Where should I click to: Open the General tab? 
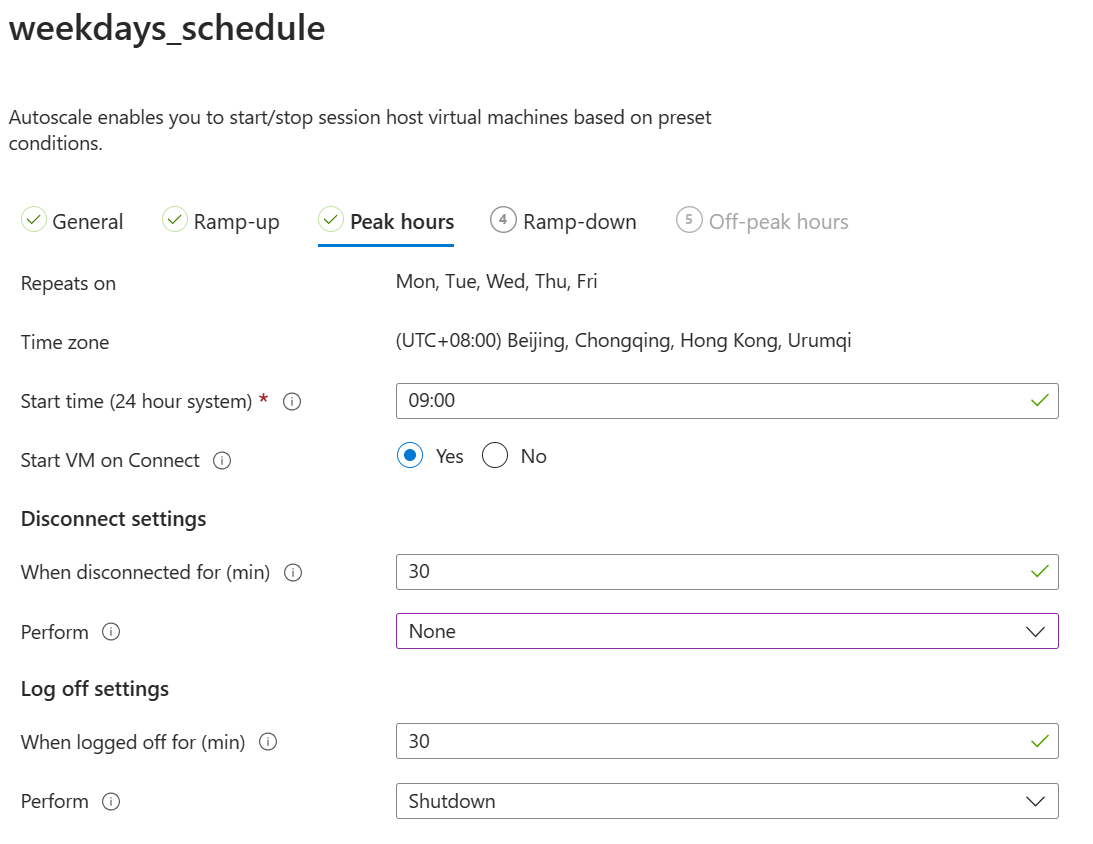click(87, 221)
